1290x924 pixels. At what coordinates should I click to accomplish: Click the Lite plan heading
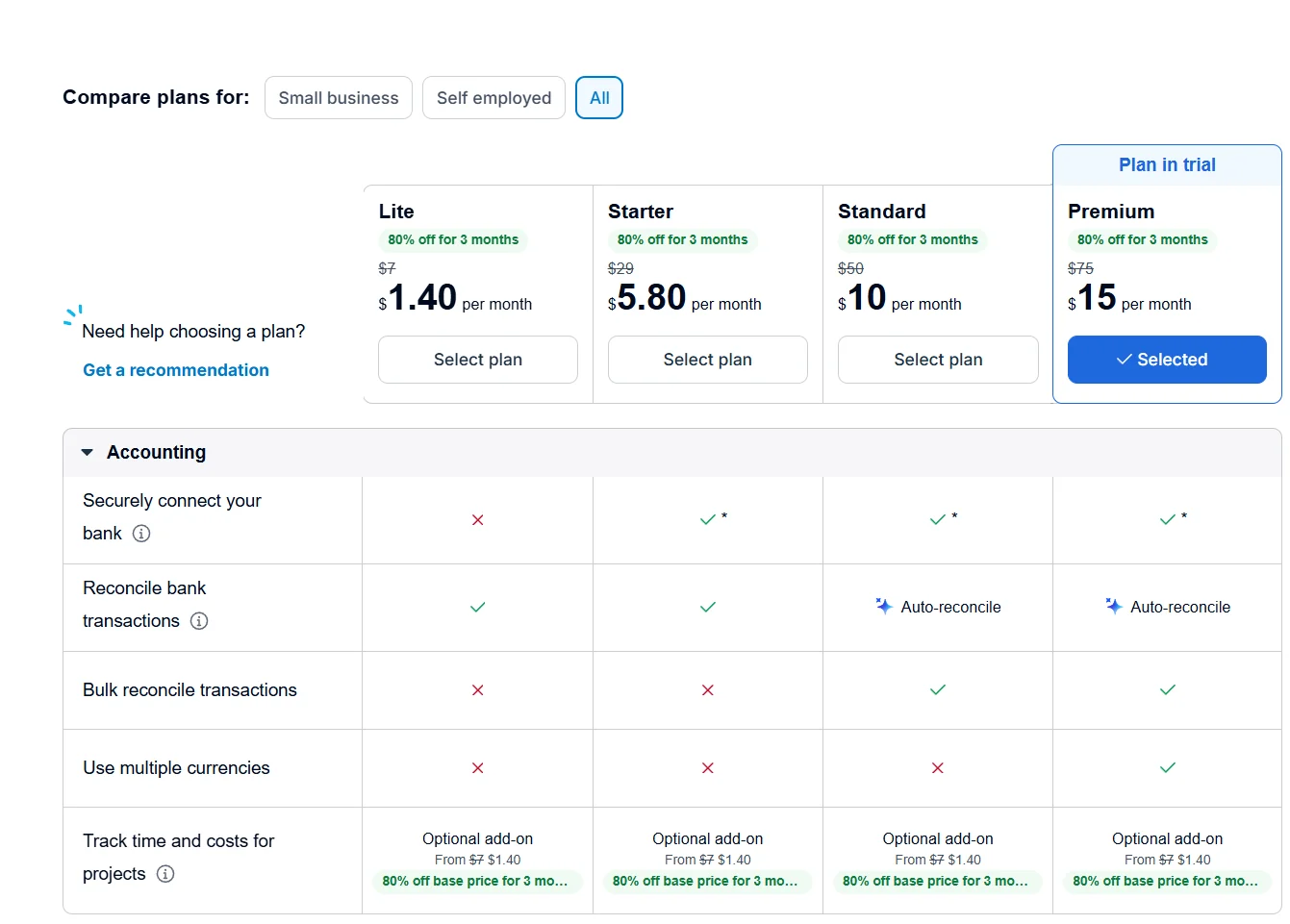point(396,212)
